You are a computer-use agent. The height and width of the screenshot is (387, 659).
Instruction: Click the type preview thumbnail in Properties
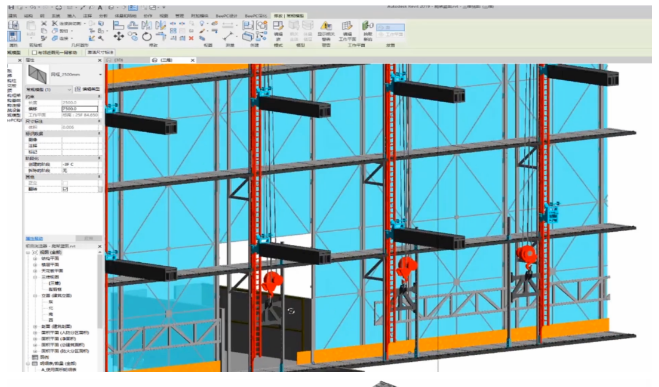37,75
